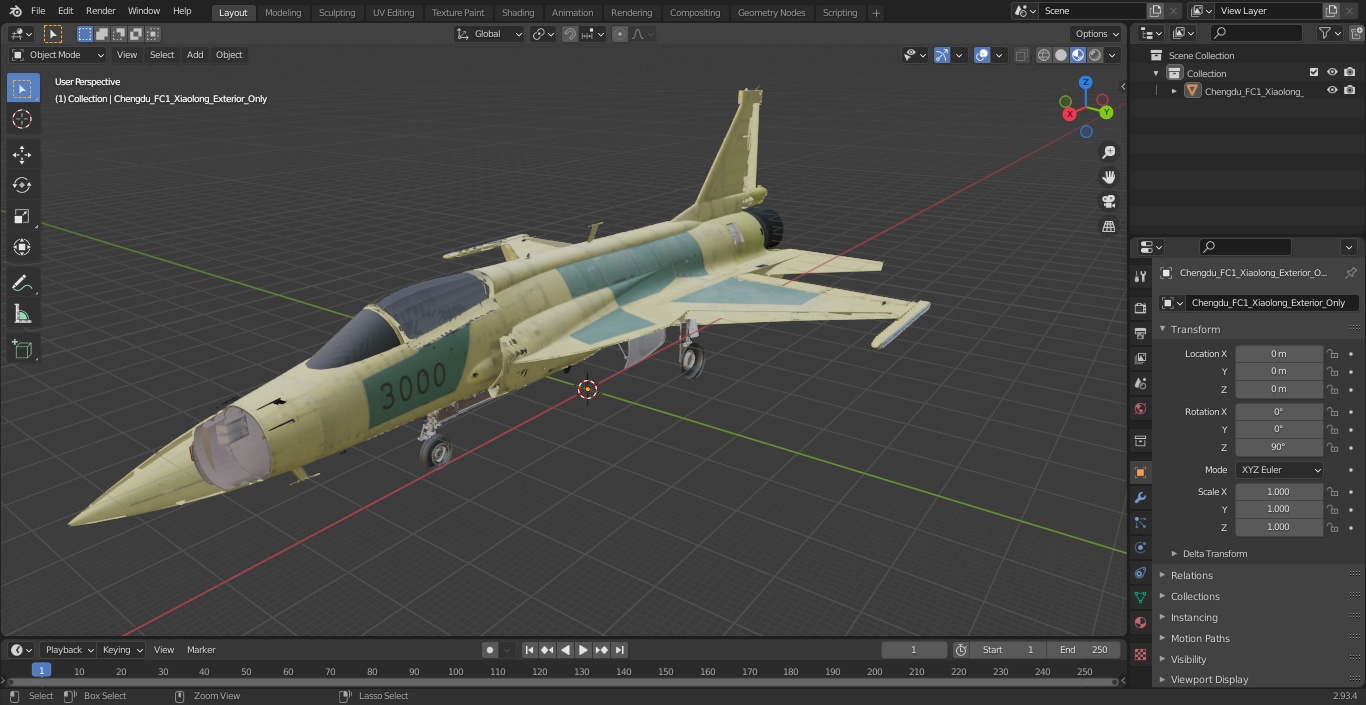Click the Location X value field
1366x705 pixels.
click(x=1279, y=354)
